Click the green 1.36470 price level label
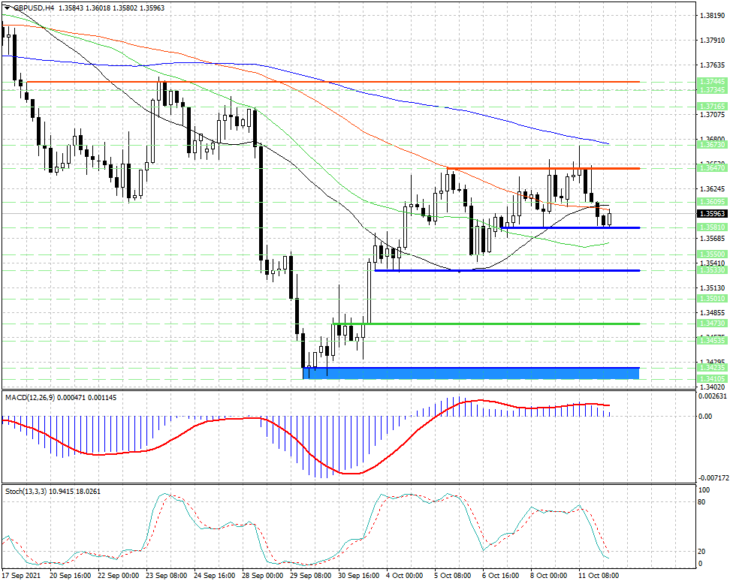730x584 pixels. tap(712, 168)
